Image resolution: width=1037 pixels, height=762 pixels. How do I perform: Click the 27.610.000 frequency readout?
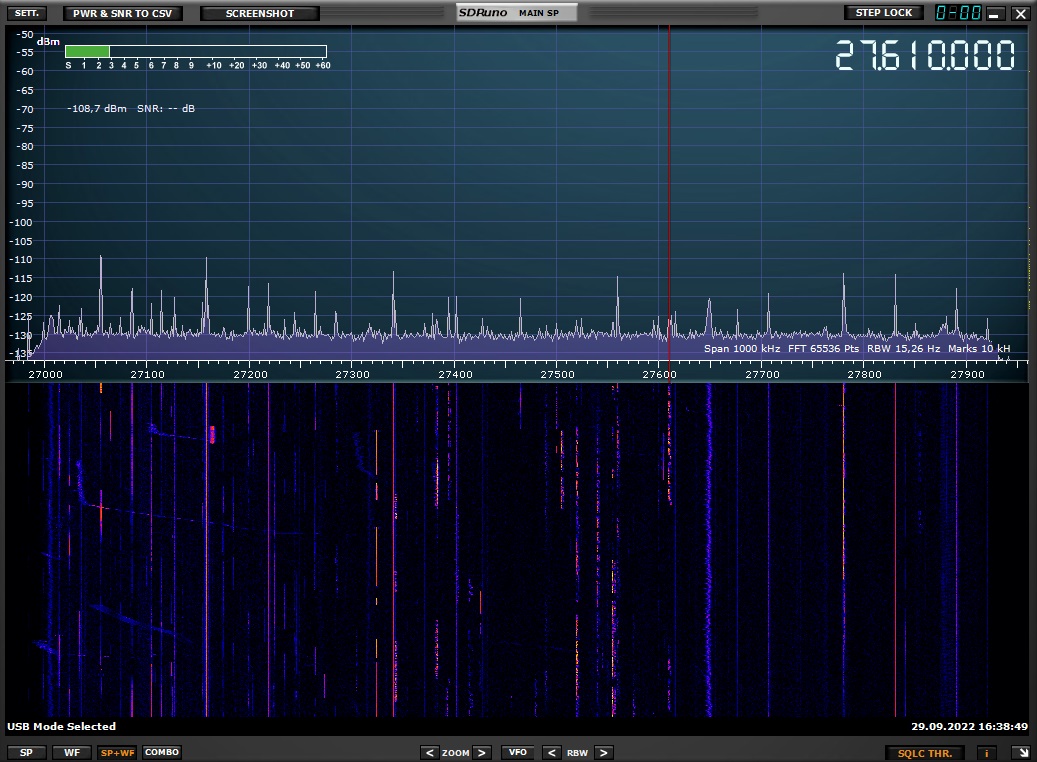925,55
